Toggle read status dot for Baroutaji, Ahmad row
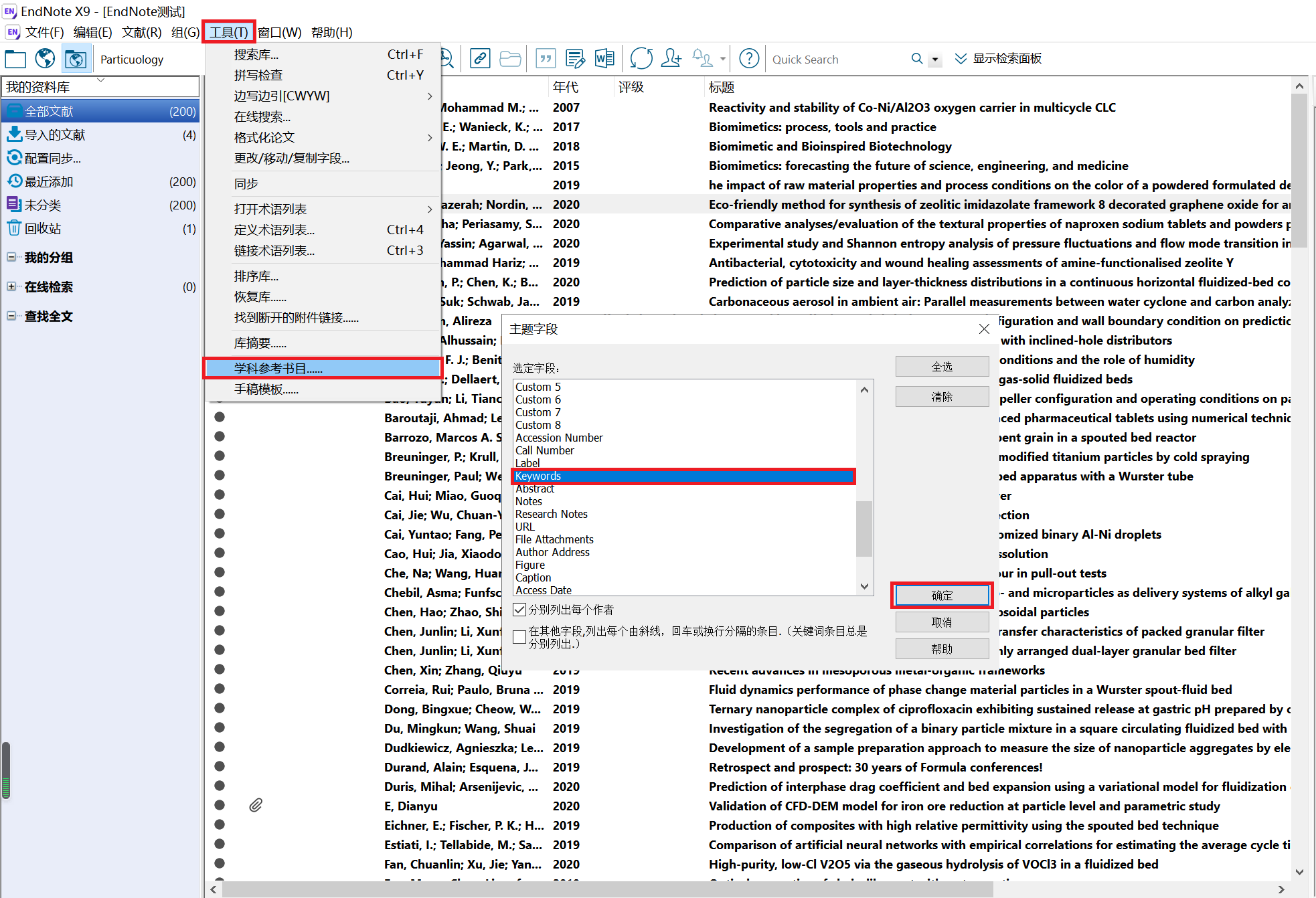Image resolution: width=1316 pixels, height=898 pixels. [x=219, y=417]
